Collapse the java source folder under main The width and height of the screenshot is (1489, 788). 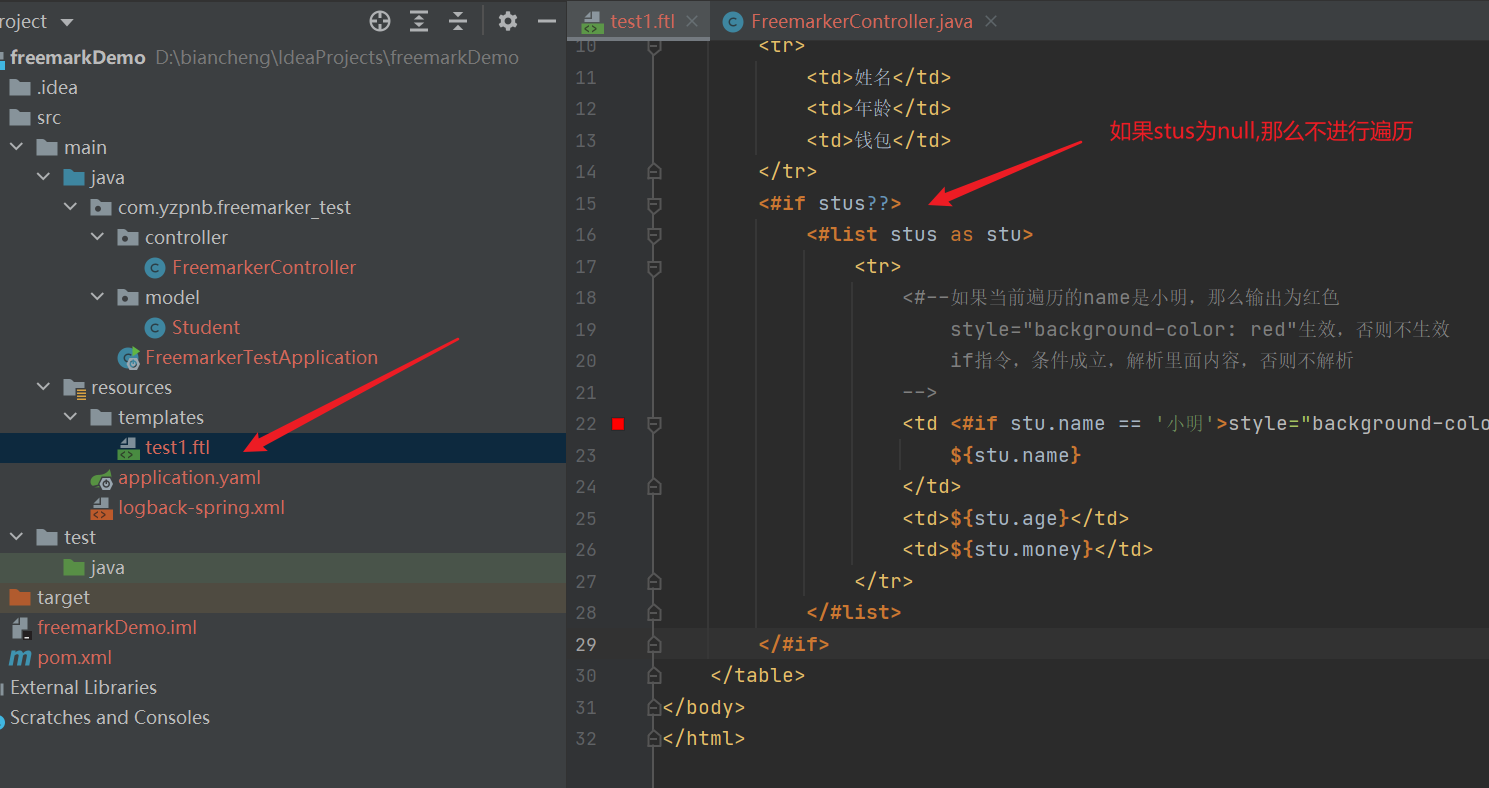(43, 177)
